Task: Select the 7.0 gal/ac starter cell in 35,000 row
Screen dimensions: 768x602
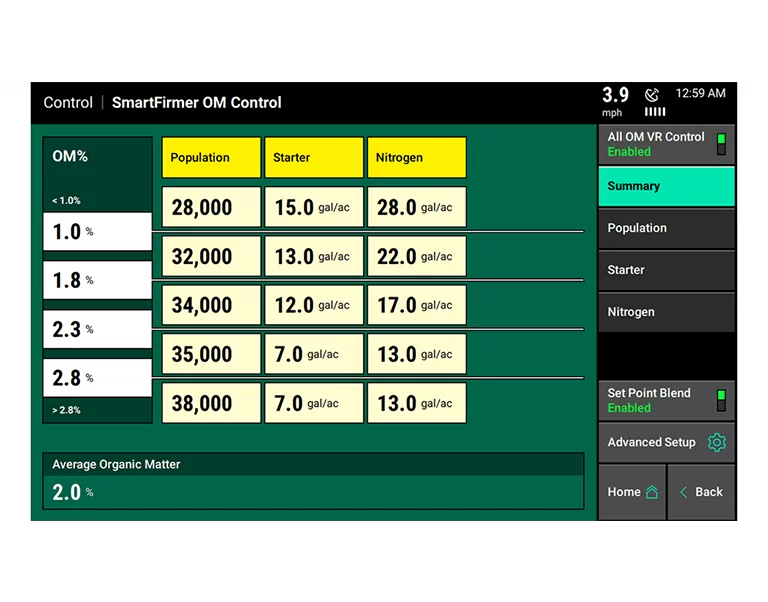Action: (x=314, y=354)
